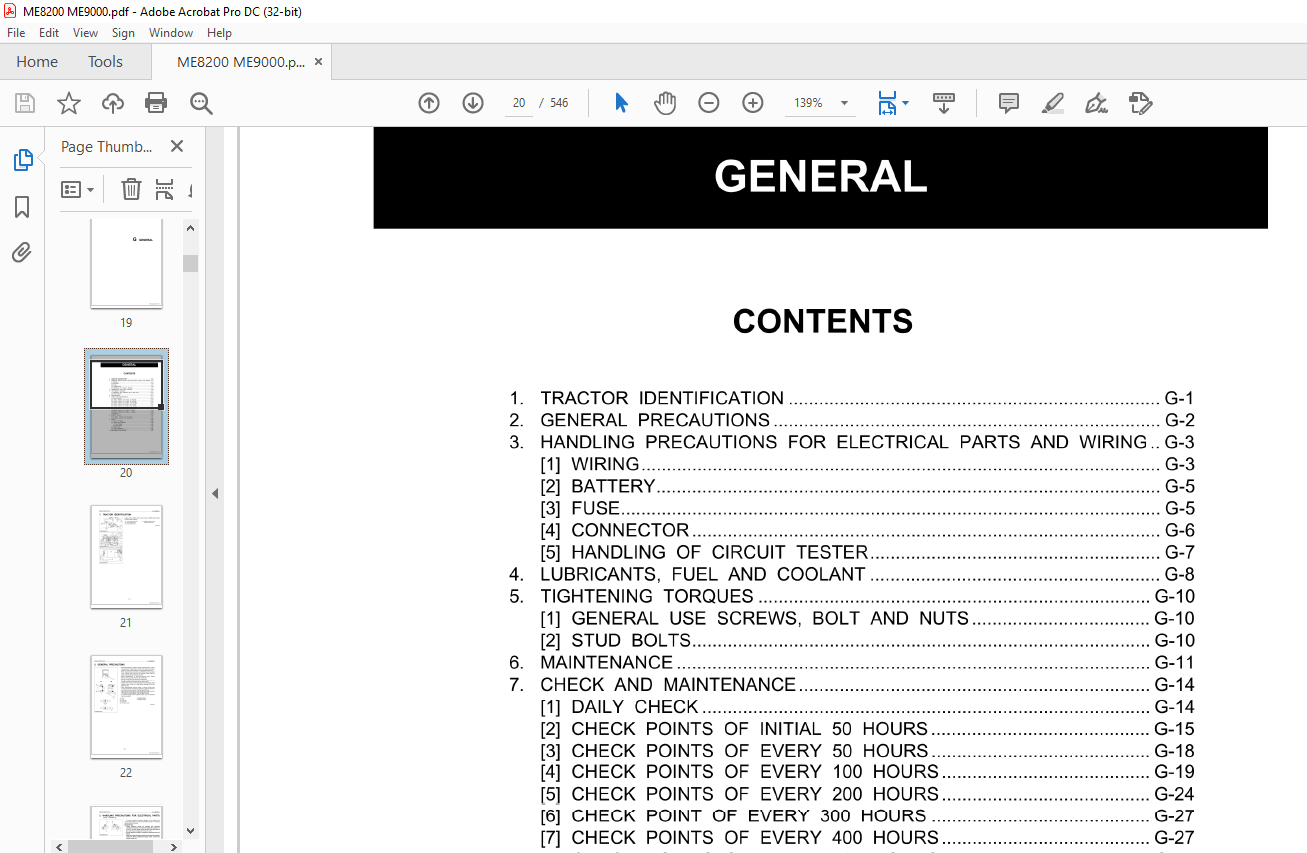This screenshot has height=853, width=1307.
Task: Open the File menu
Action: pyautogui.click(x=16, y=33)
